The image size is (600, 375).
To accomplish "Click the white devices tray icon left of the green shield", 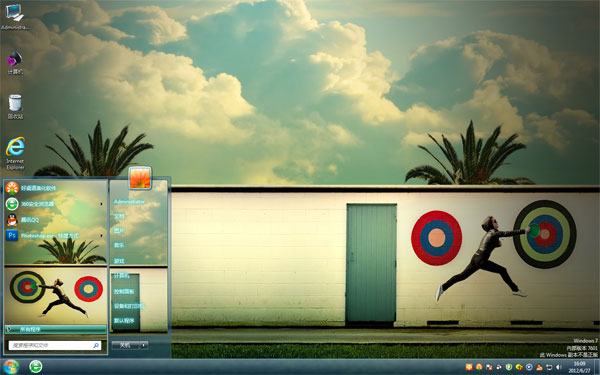I will (499, 367).
